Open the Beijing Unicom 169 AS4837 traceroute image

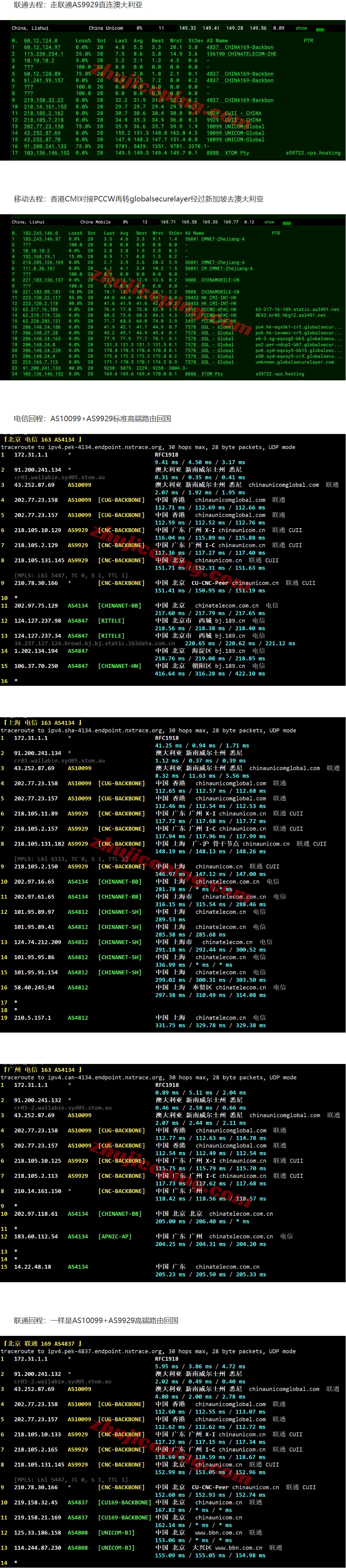[173, 1452]
